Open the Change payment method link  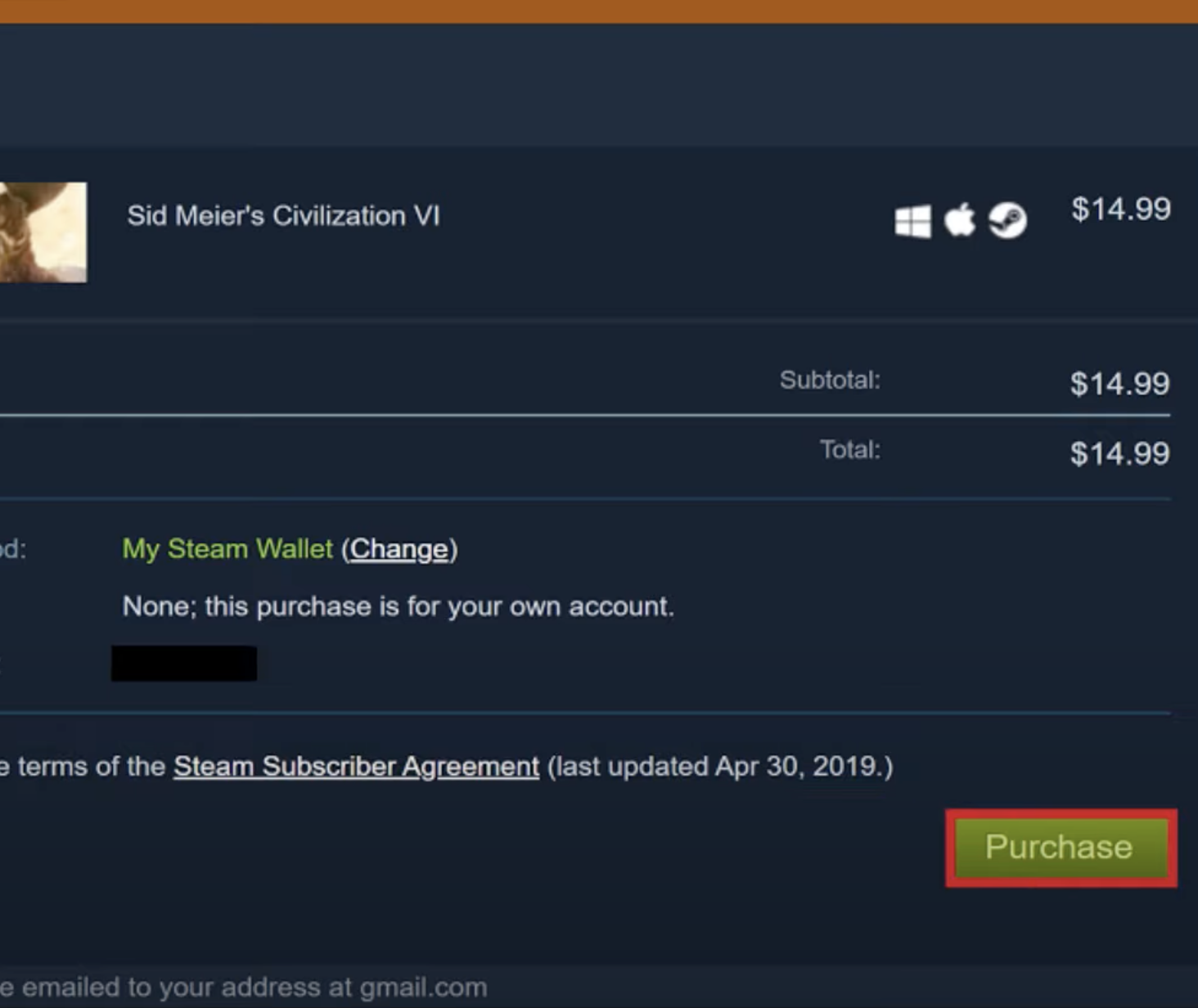[x=399, y=549]
